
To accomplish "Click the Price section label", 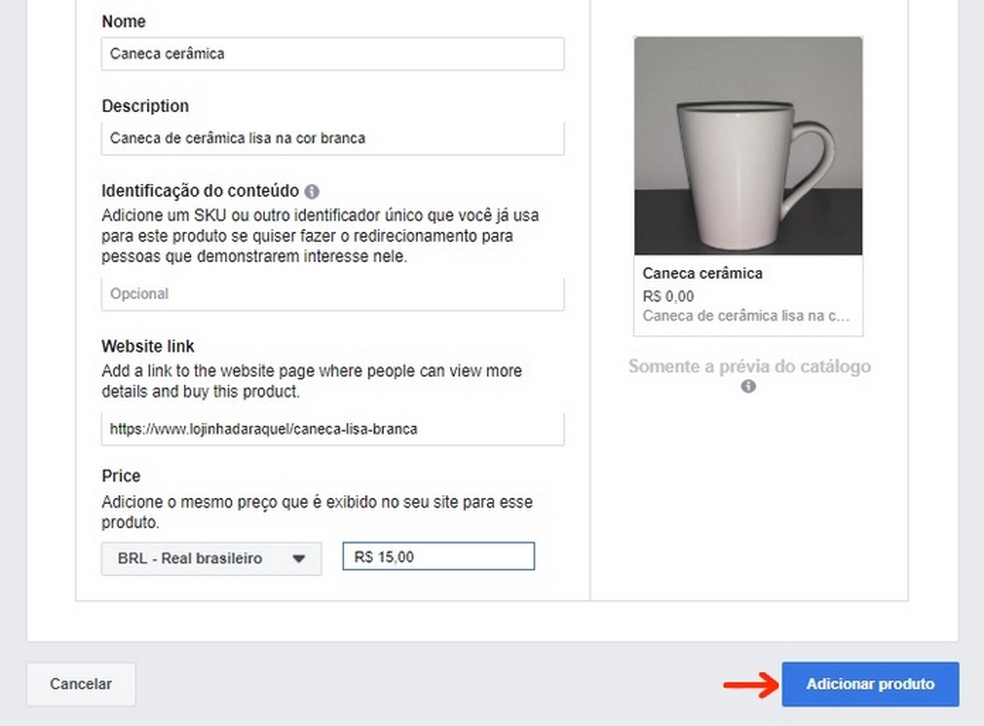I will (x=121, y=476).
